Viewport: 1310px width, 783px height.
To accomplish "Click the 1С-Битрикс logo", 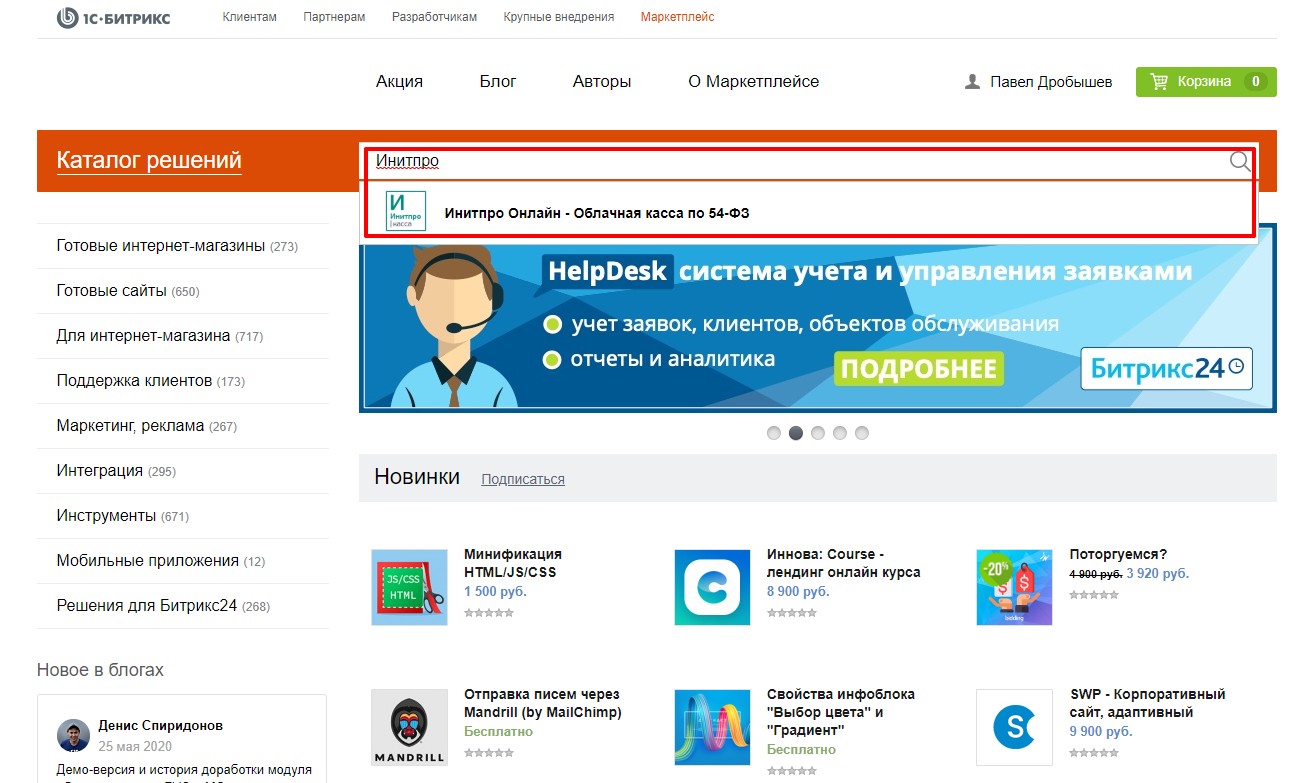I will tap(113, 17).
